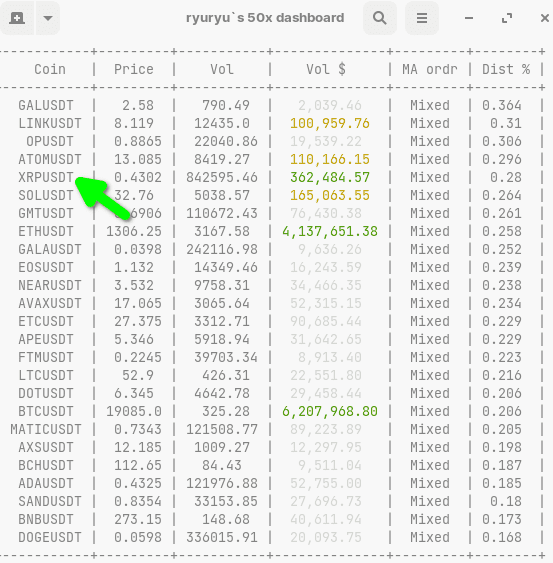Maximize the dashboard window
The image size is (553, 563).
[x=507, y=18]
